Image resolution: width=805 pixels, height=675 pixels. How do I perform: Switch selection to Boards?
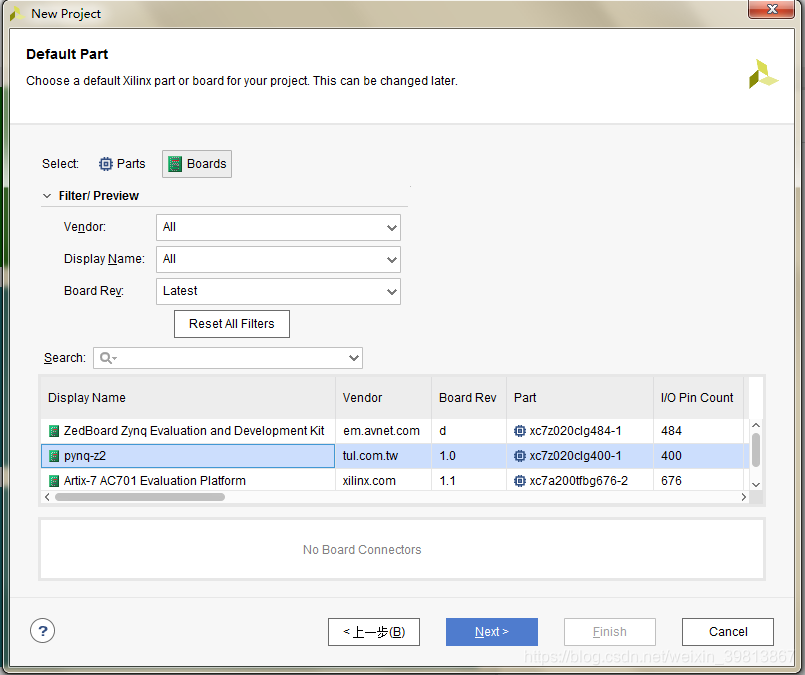(x=197, y=164)
